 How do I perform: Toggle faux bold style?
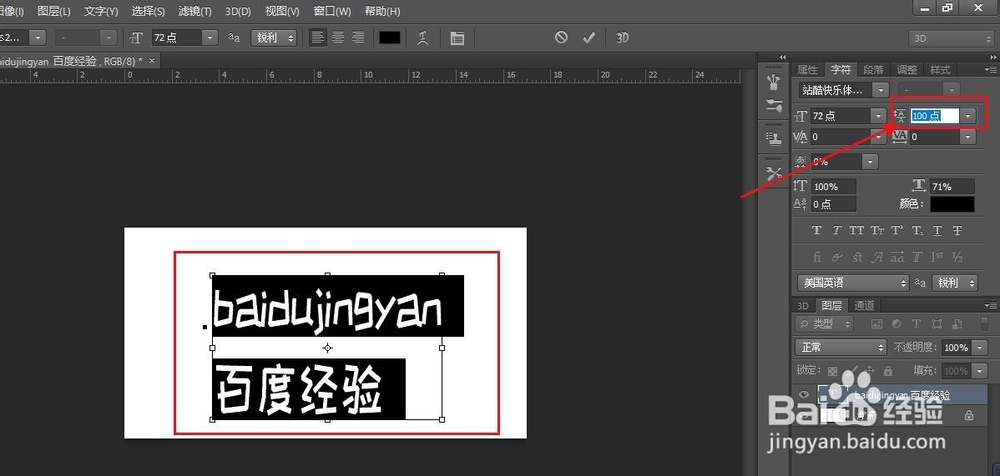coord(816,230)
